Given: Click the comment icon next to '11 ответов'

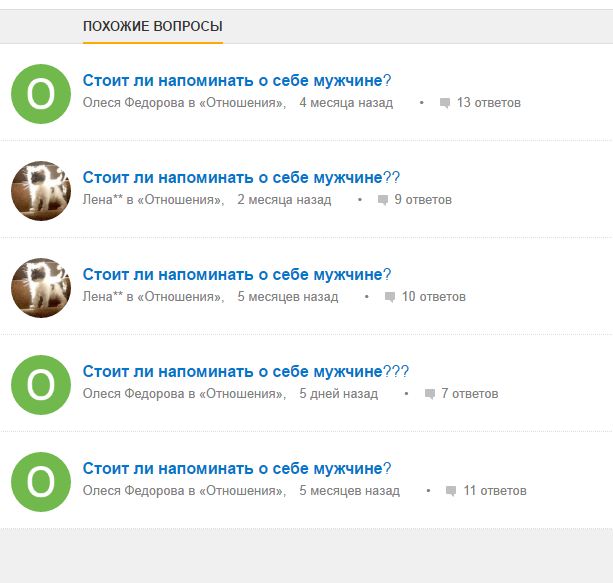Looking at the screenshot, I should click(451, 491).
